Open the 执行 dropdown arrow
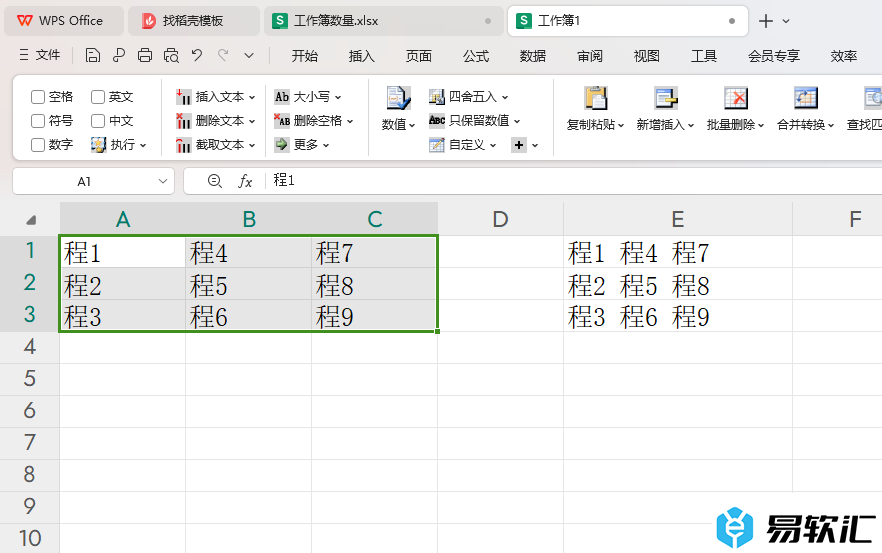The height and width of the screenshot is (553, 882). 143,145
